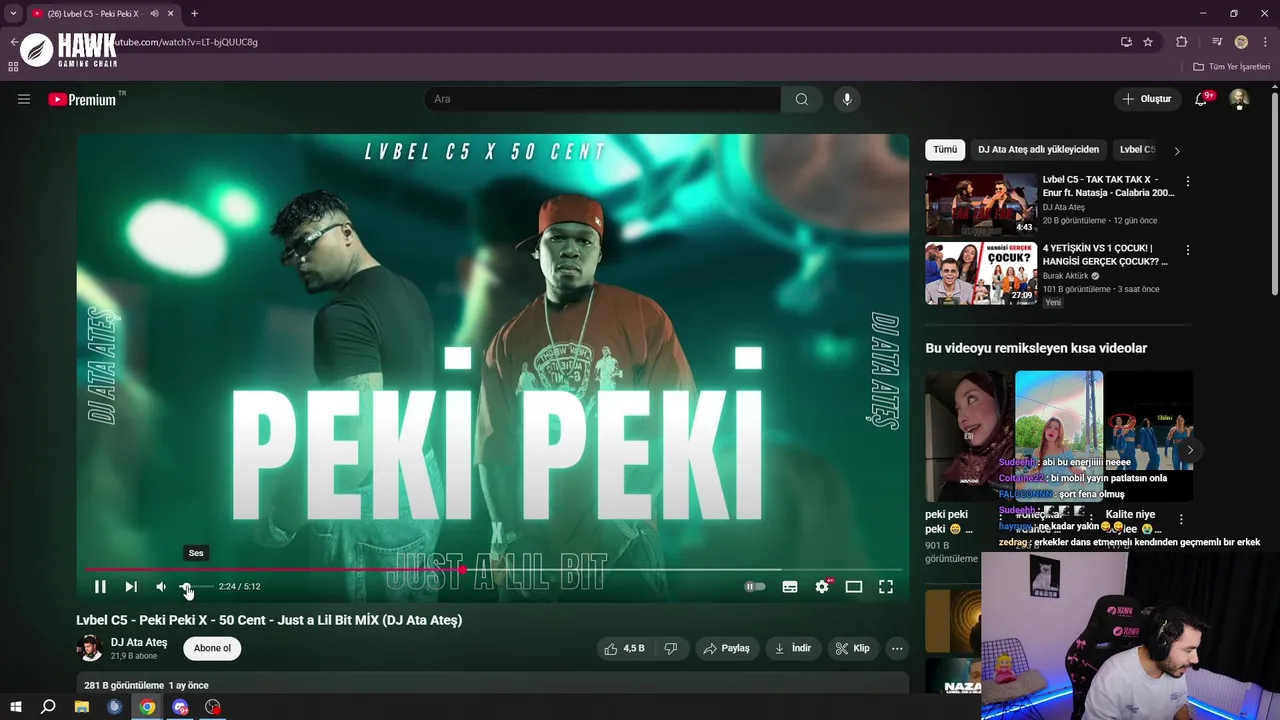Image resolution: width=1280 pixels, height=720 pixels.
Task: Open the 4 YETİŞKİN VS 1 ÇOCUK thumbnail
Action: [981, 273]
